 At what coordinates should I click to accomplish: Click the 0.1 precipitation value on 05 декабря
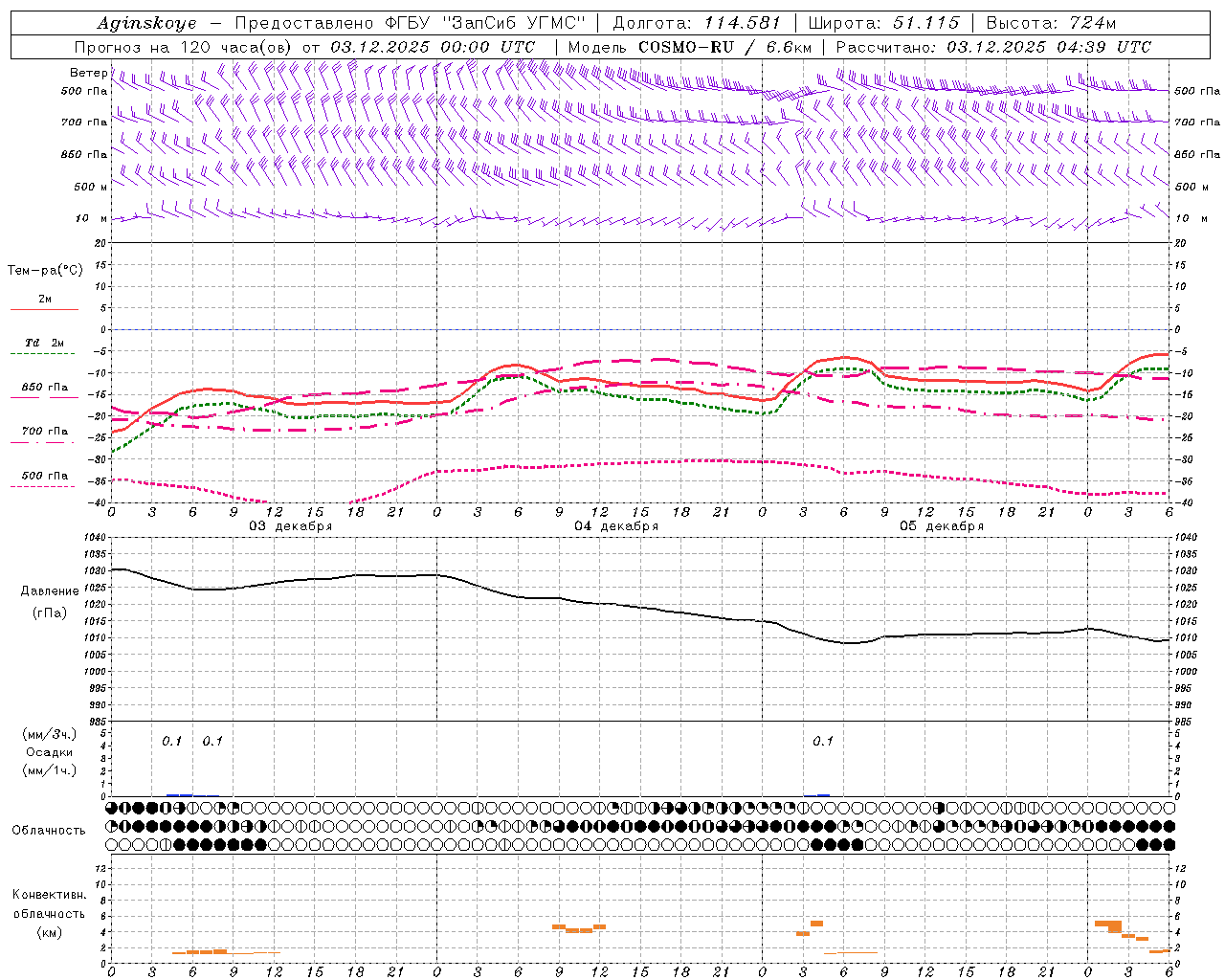tap(823, 741)
